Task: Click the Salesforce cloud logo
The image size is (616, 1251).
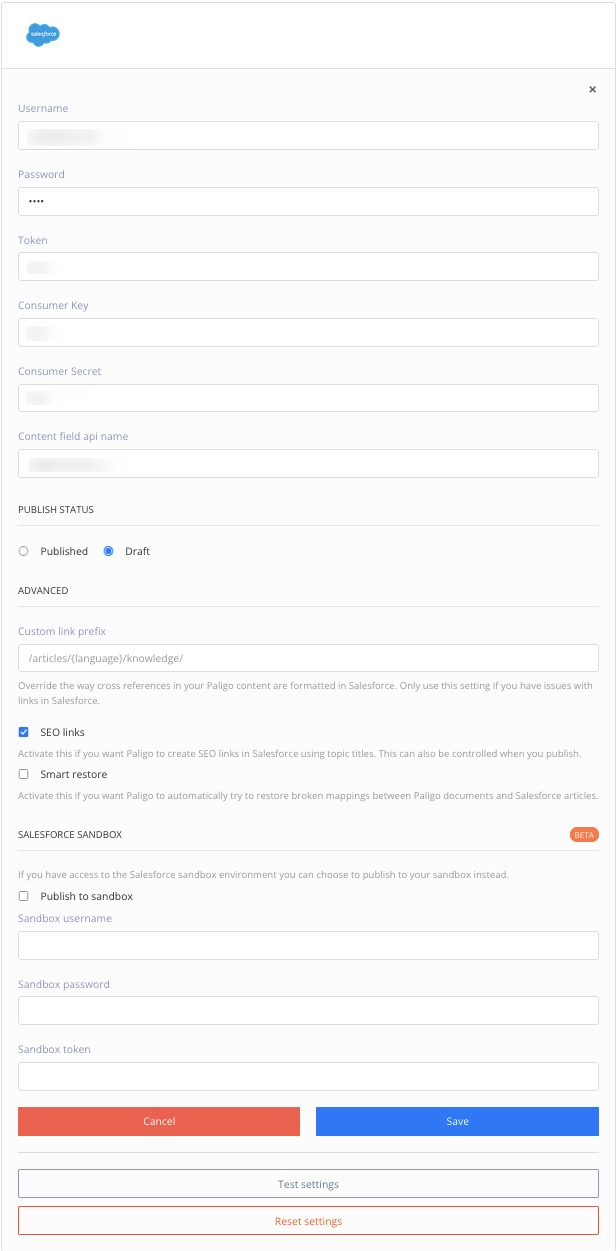Action: tap(43, 34)
